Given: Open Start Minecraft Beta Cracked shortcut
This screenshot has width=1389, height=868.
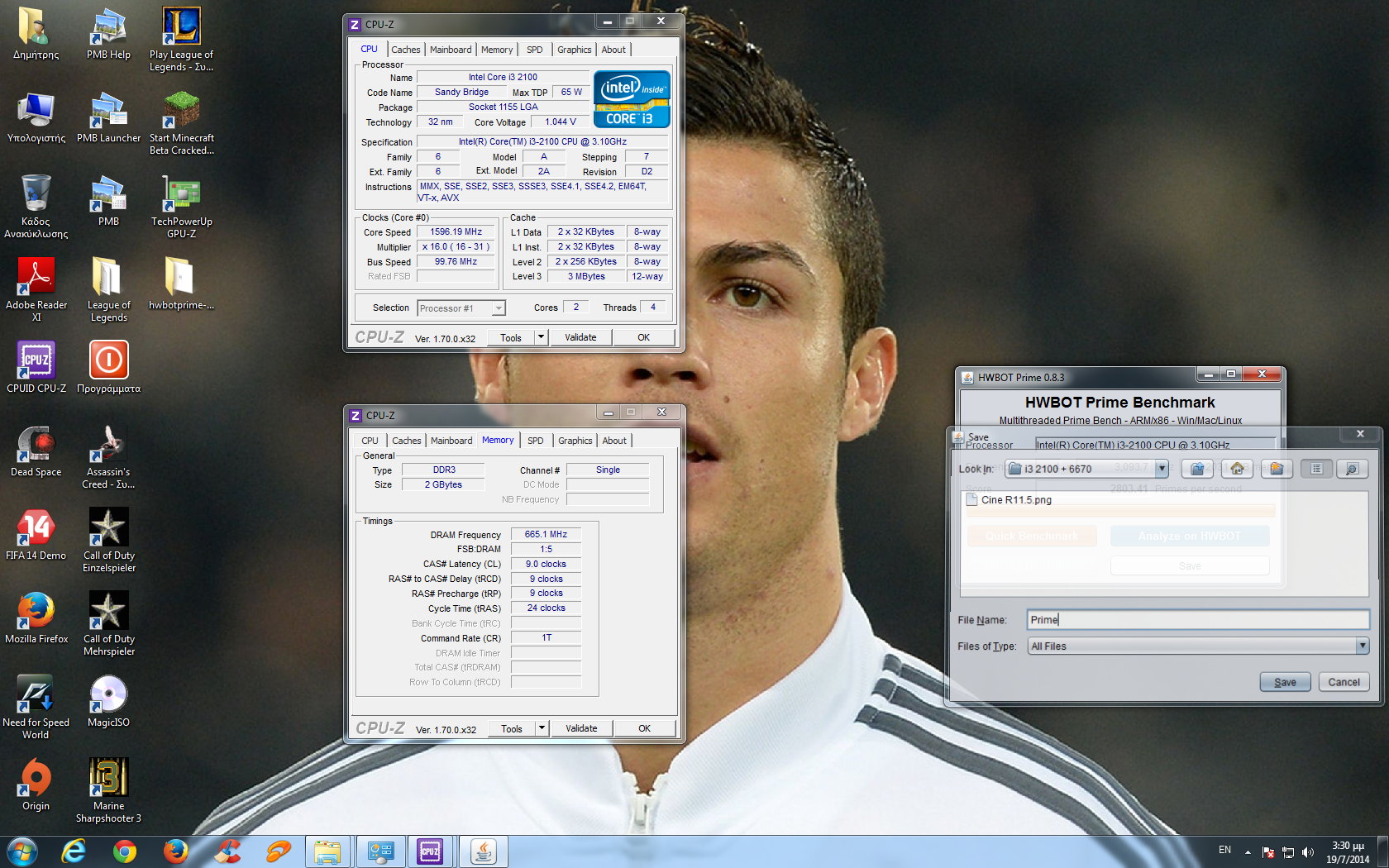Looking at the screenshot, I should [x=182, y=123].
